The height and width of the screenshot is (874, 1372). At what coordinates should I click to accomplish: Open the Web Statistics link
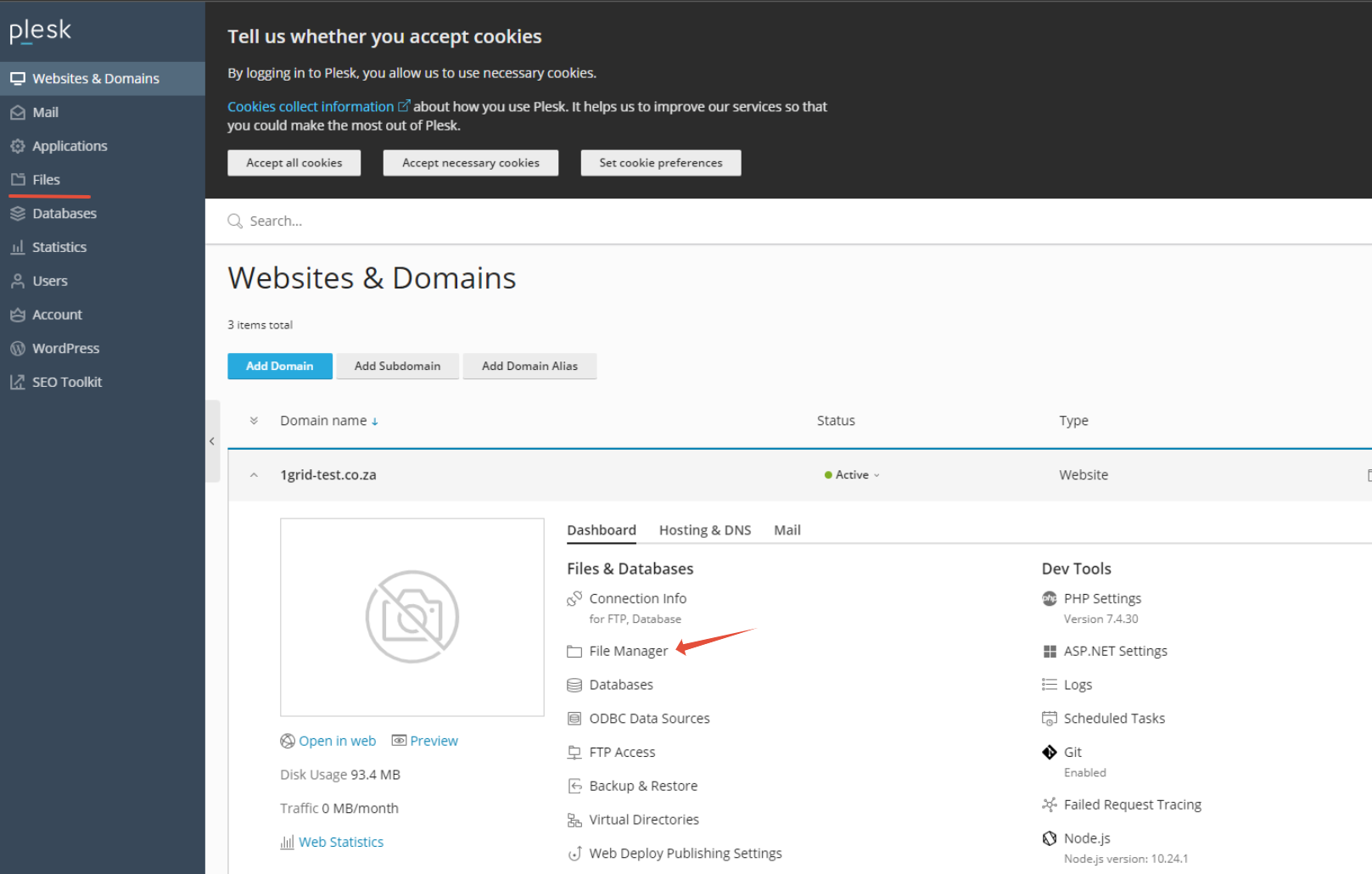(x=333, y=842)
